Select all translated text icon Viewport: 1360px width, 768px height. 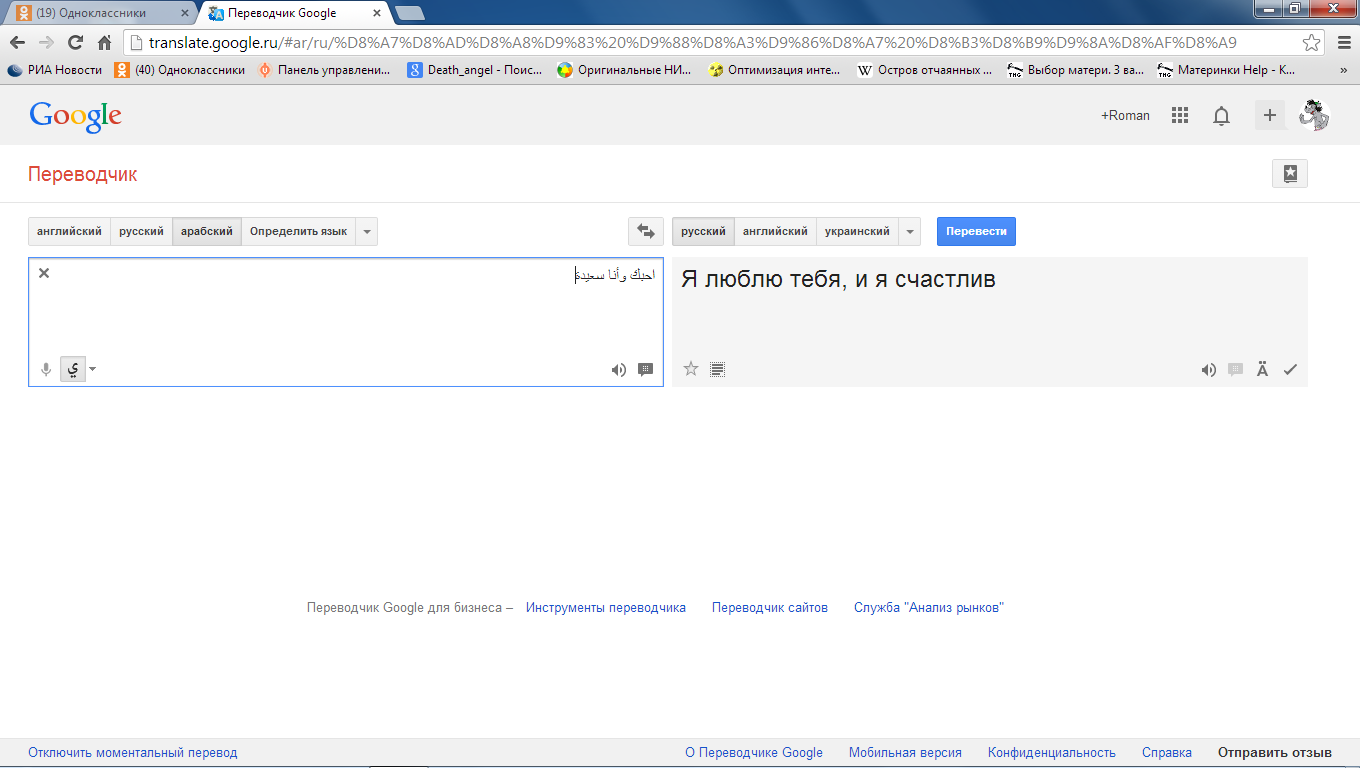717,370
